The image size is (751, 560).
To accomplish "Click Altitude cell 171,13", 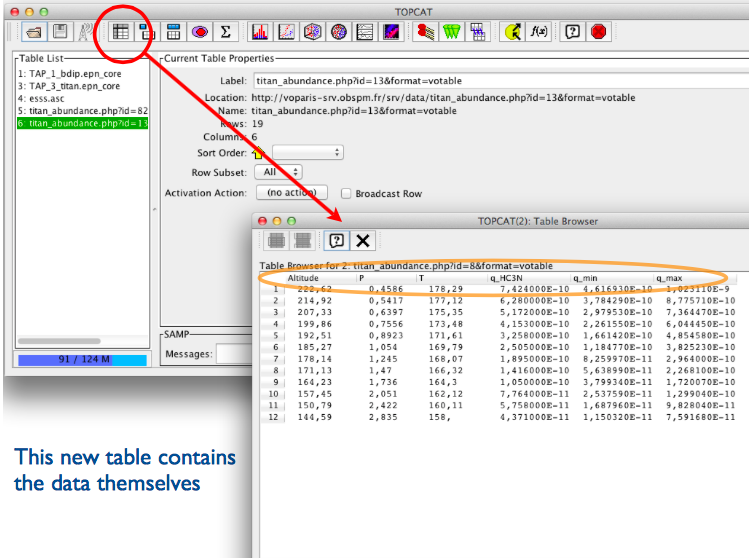I will tap(315, 371).
